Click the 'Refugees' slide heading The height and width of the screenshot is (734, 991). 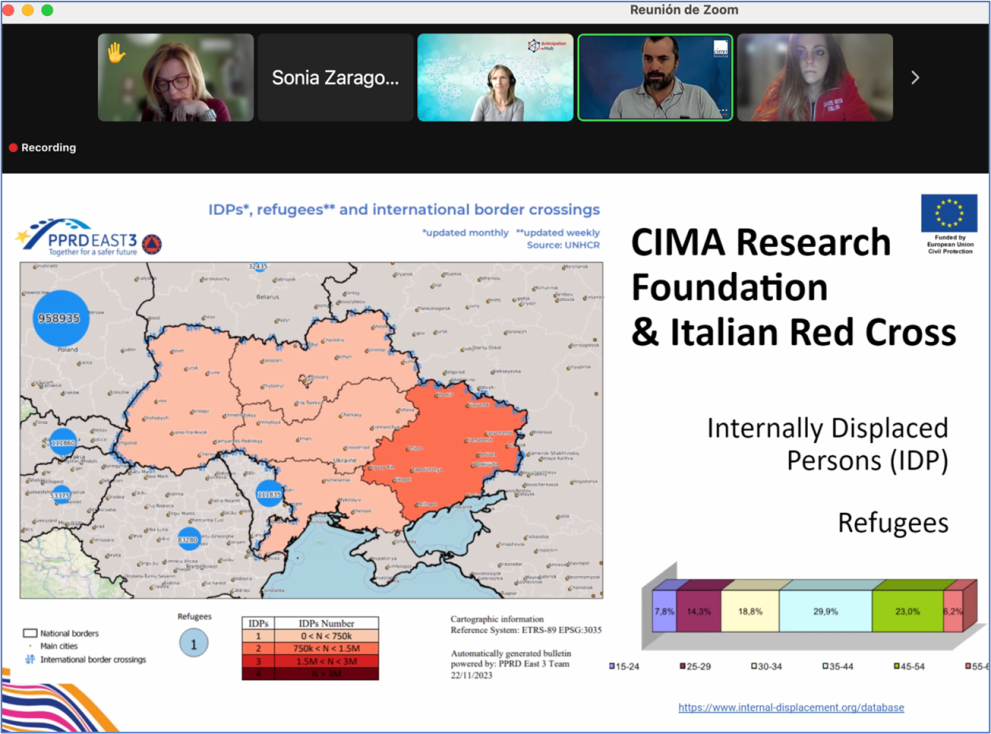(893, 523)
